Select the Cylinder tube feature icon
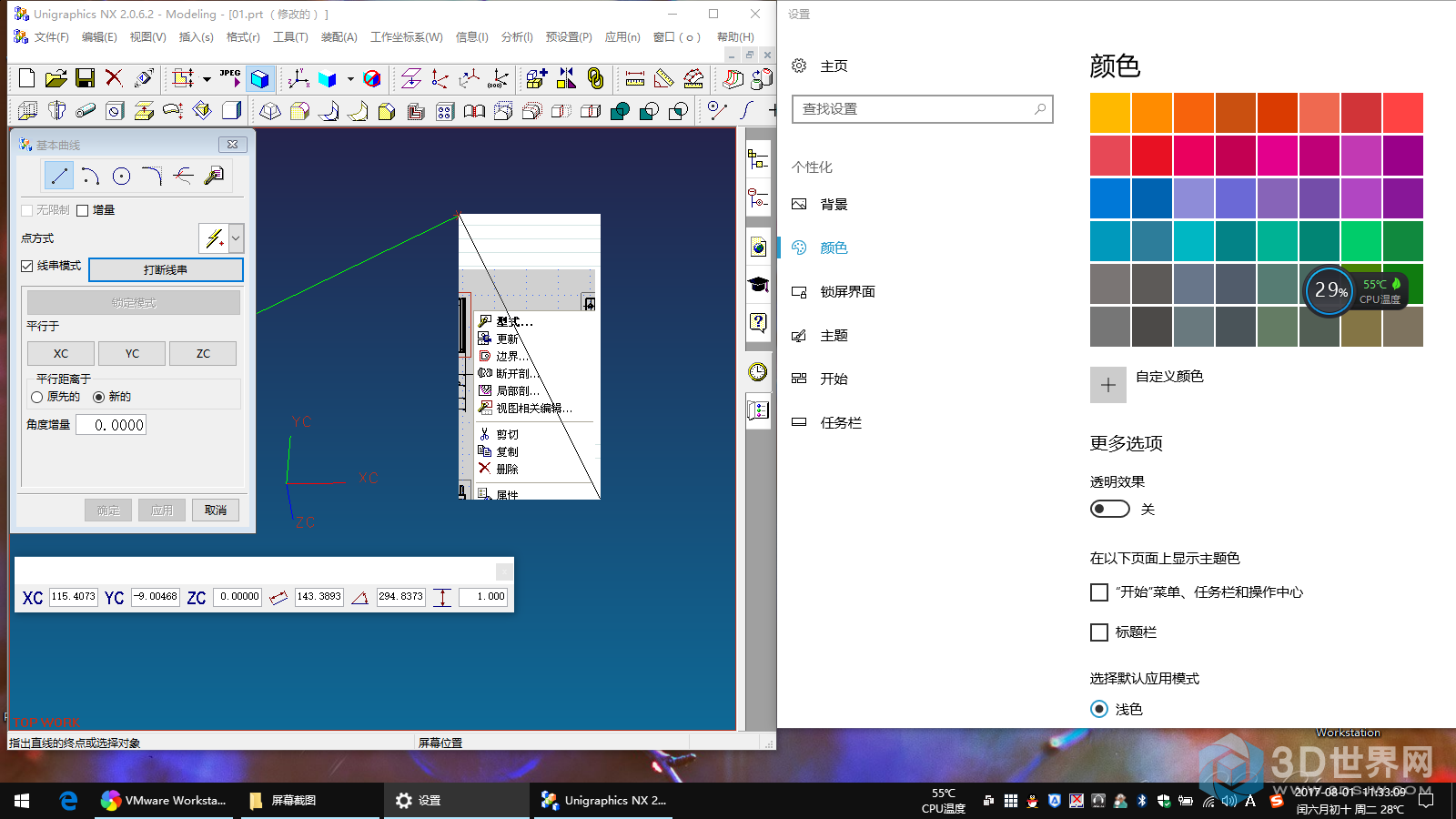Viewport: 1456px width, 819px height. [x=86, y=111]
